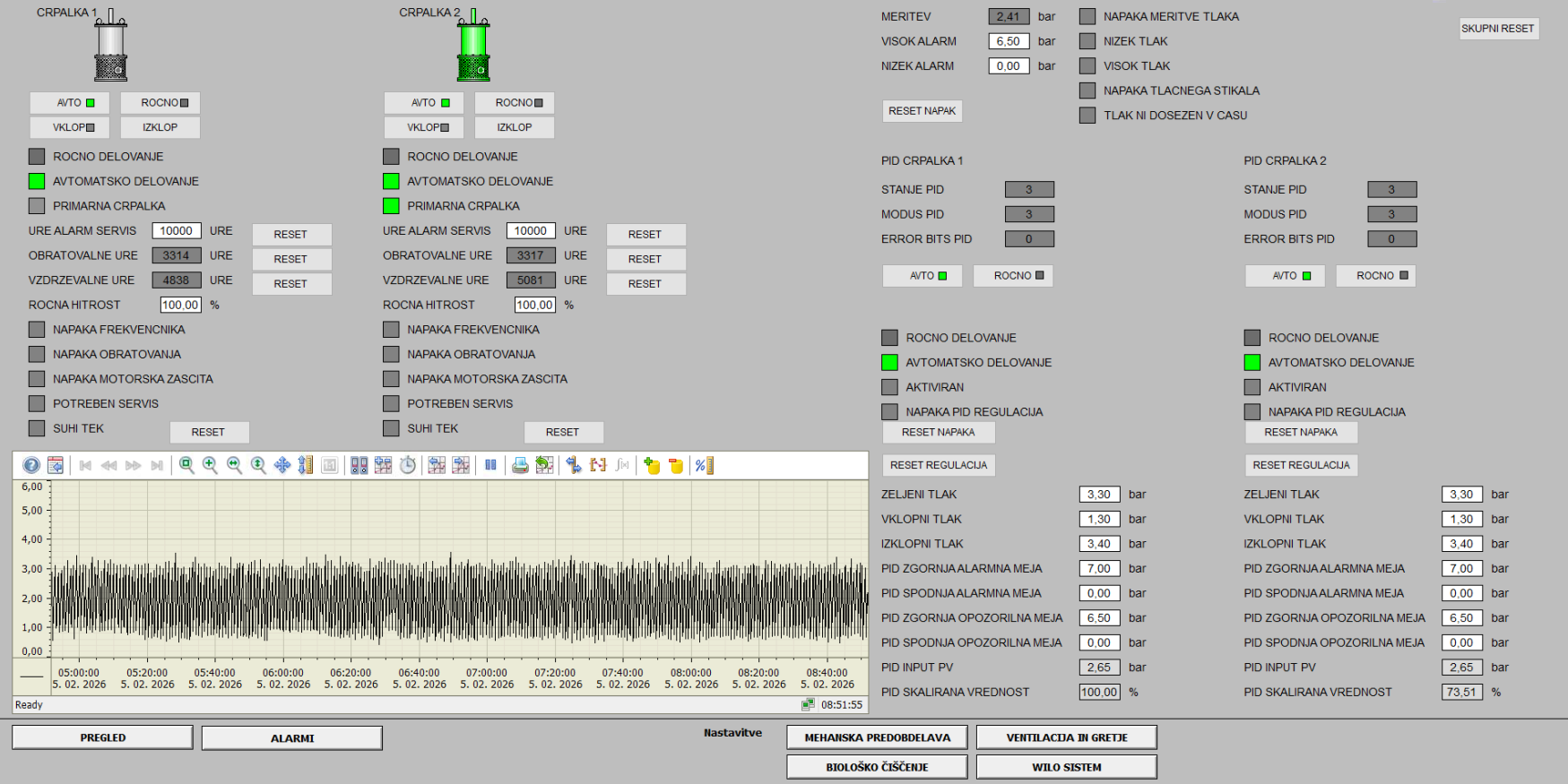This screenshot has width=1568, height=784.
Task: Go to BIOLOŠKO ČIŠČENJE page
Action: pyautogui.click(x=877, y=767)
